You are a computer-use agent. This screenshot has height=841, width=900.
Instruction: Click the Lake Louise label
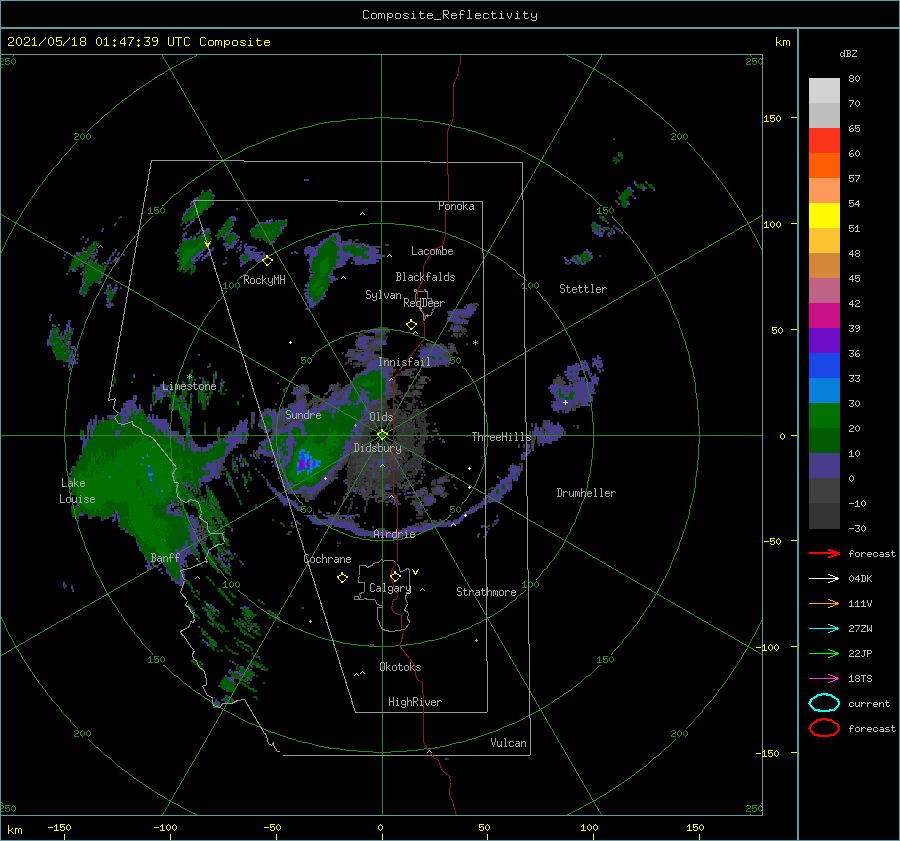click(x=77, y=491)
